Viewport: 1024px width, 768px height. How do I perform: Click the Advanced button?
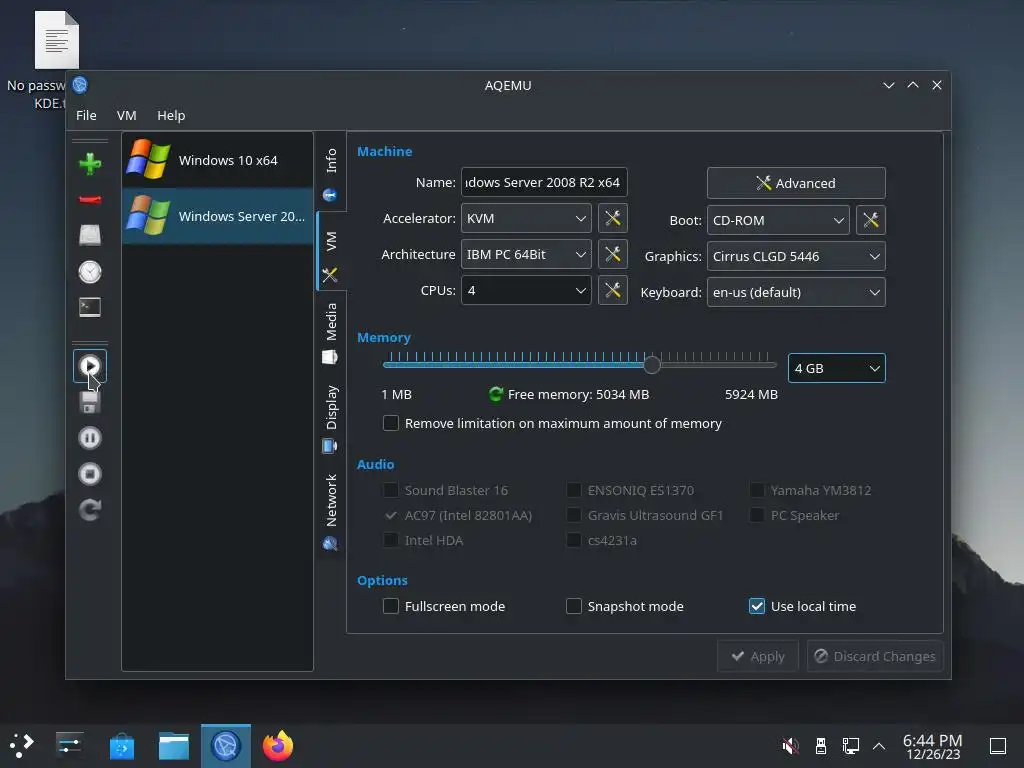(796, 183)
